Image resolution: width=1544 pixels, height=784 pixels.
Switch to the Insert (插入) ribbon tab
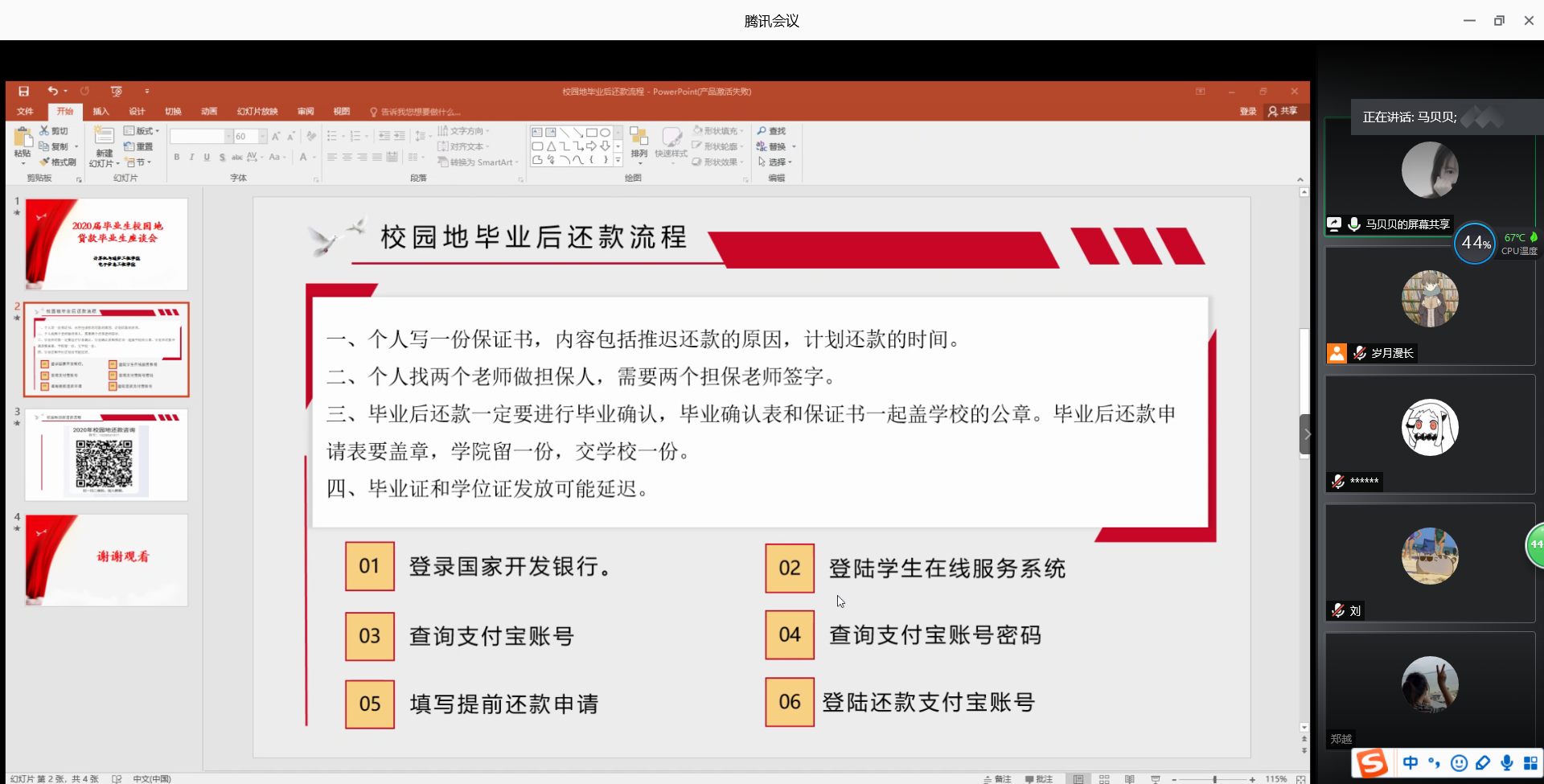[101, 112]
